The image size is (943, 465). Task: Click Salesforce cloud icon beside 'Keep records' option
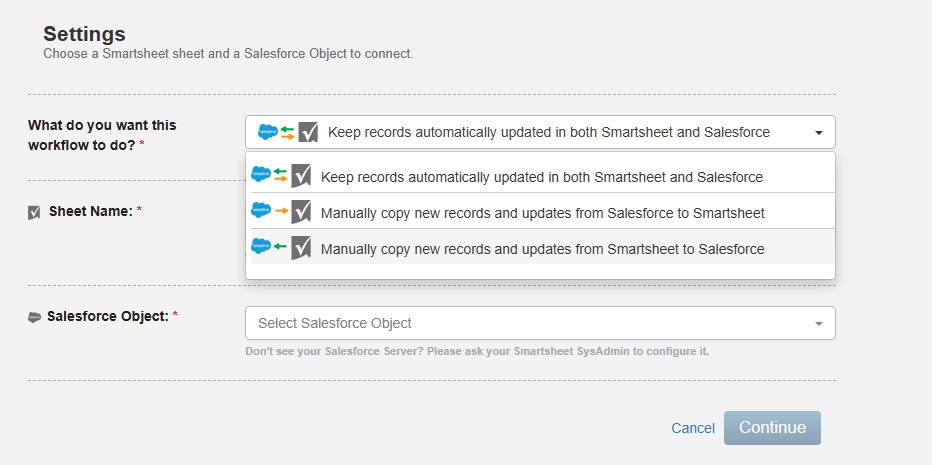[261, 174]
